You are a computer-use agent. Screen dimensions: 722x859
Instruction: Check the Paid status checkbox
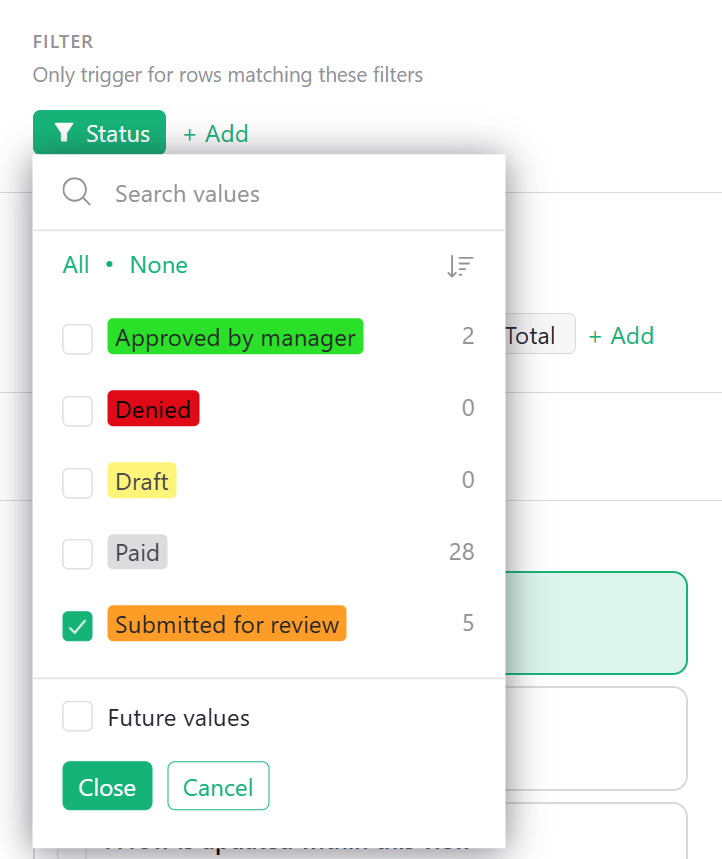[77, 552]
